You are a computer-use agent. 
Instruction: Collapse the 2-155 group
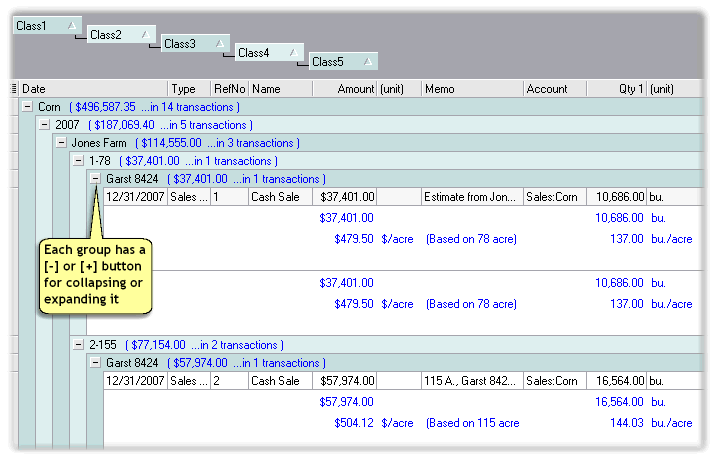[x=79, y=344]
